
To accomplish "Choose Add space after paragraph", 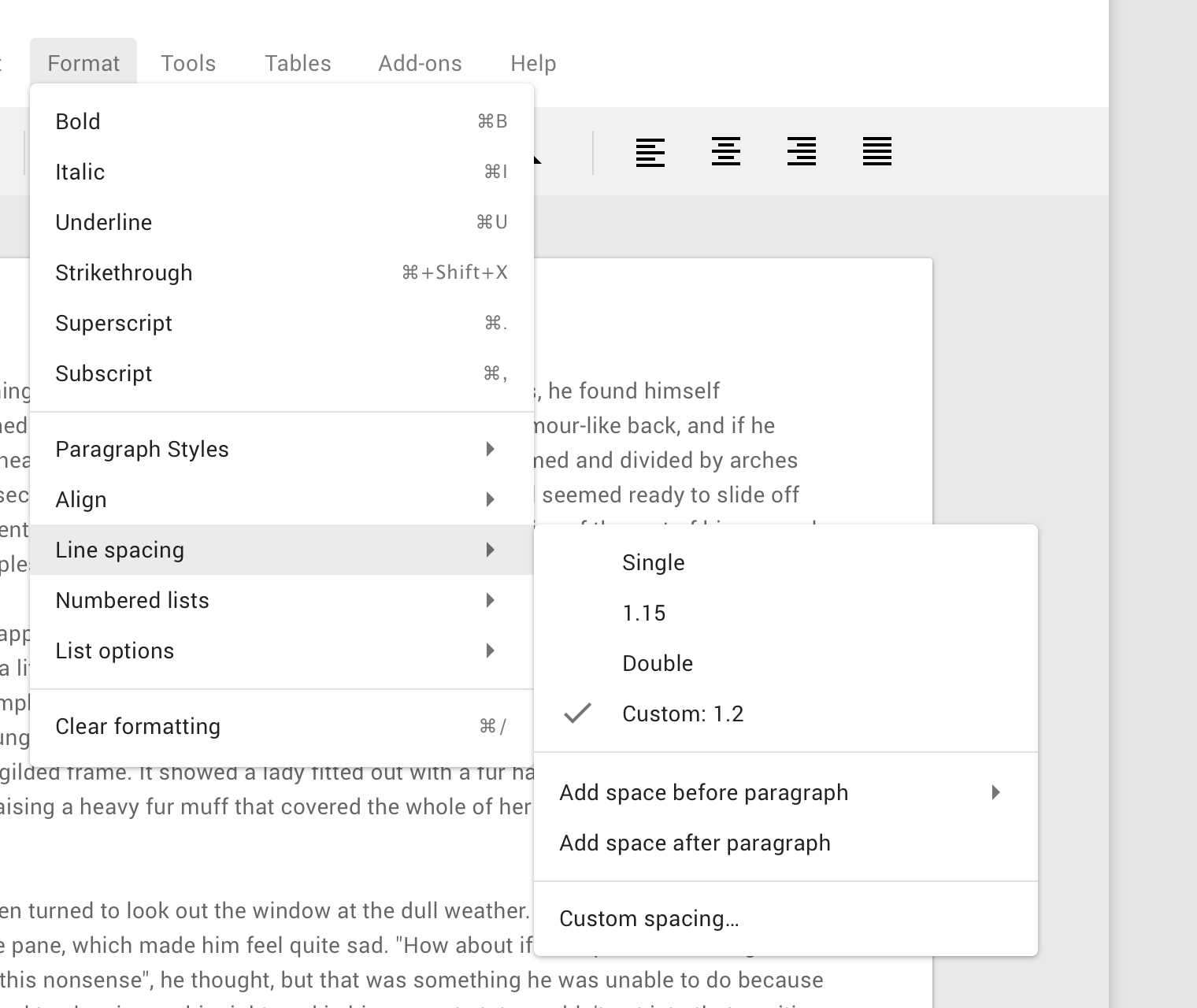I will [695, 843].
